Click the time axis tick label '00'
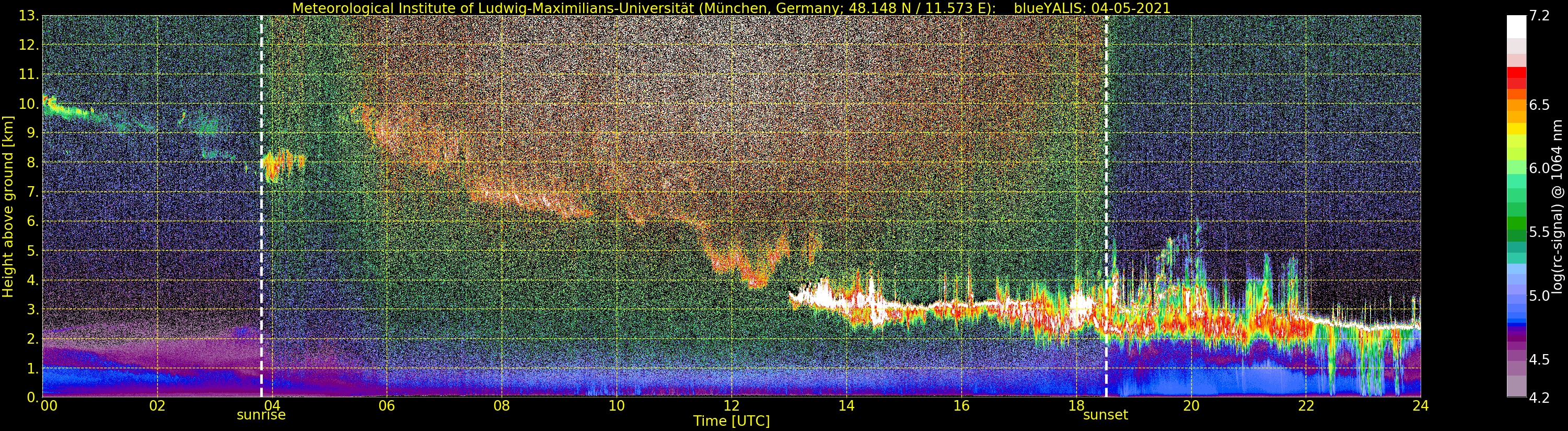The image size is (1568, 431). pos(49,406)
